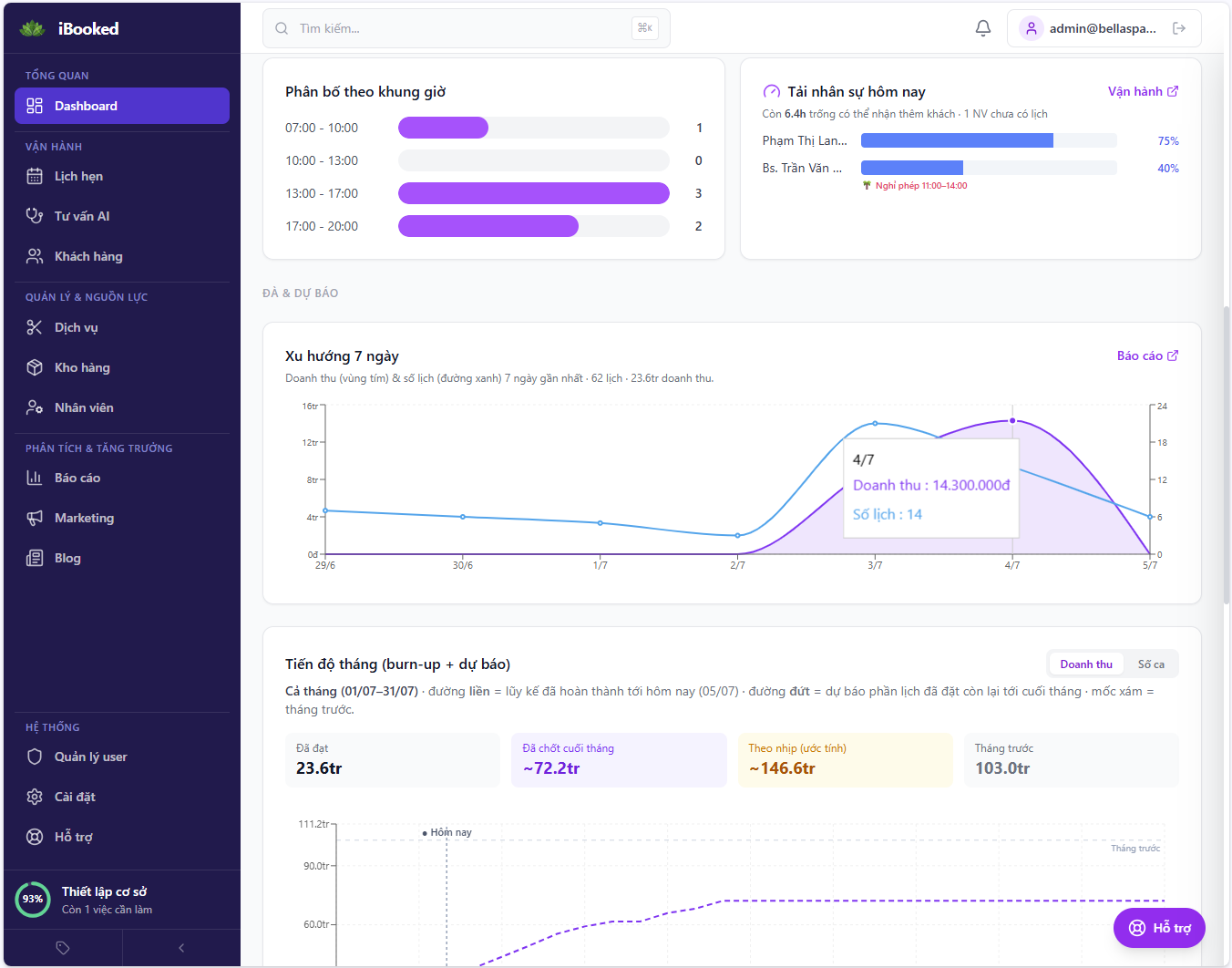Go to Khách hàng page

(122, 256)
